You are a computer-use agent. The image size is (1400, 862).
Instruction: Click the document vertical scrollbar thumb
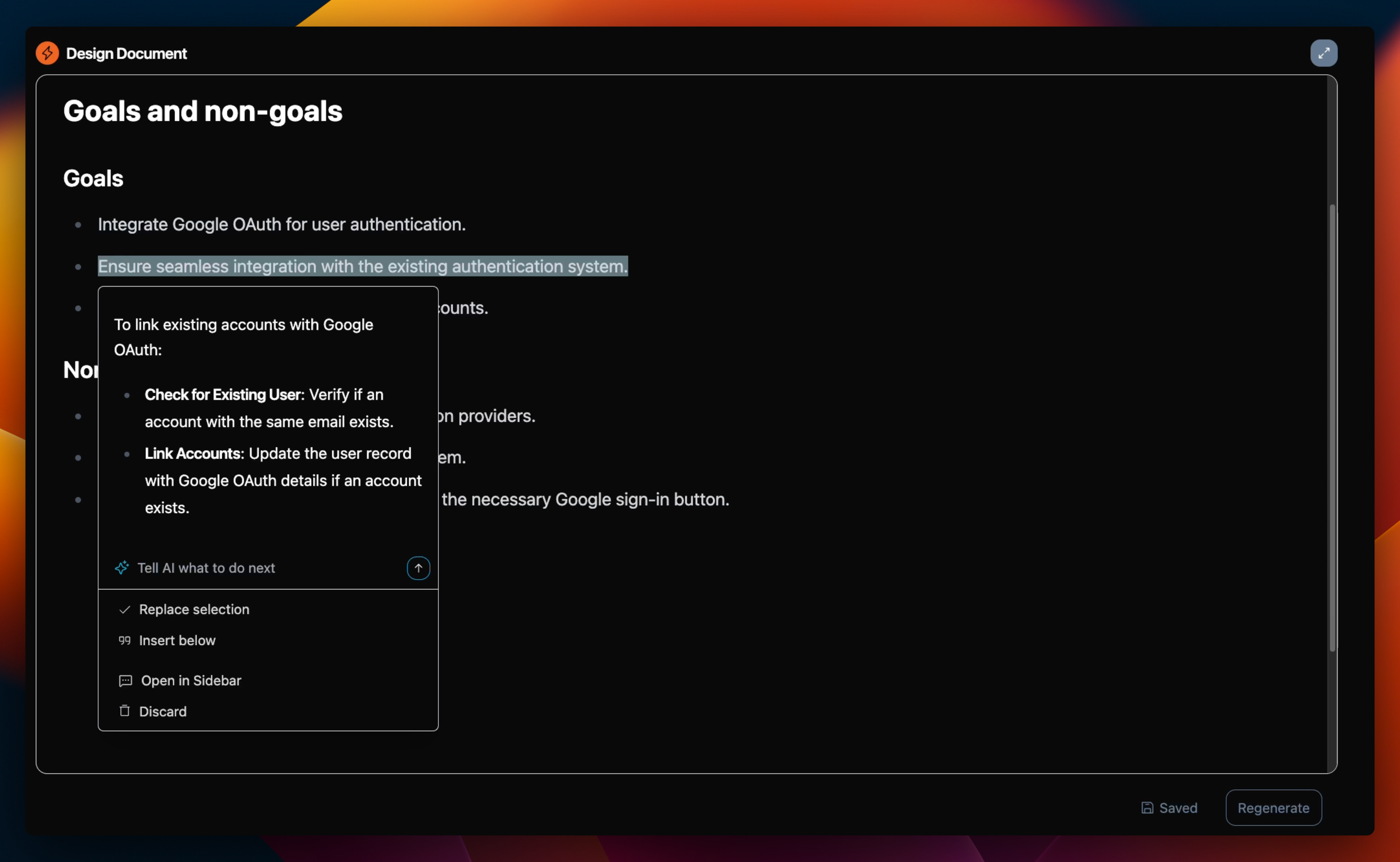pyautogui.click(x=1332, y=427)
